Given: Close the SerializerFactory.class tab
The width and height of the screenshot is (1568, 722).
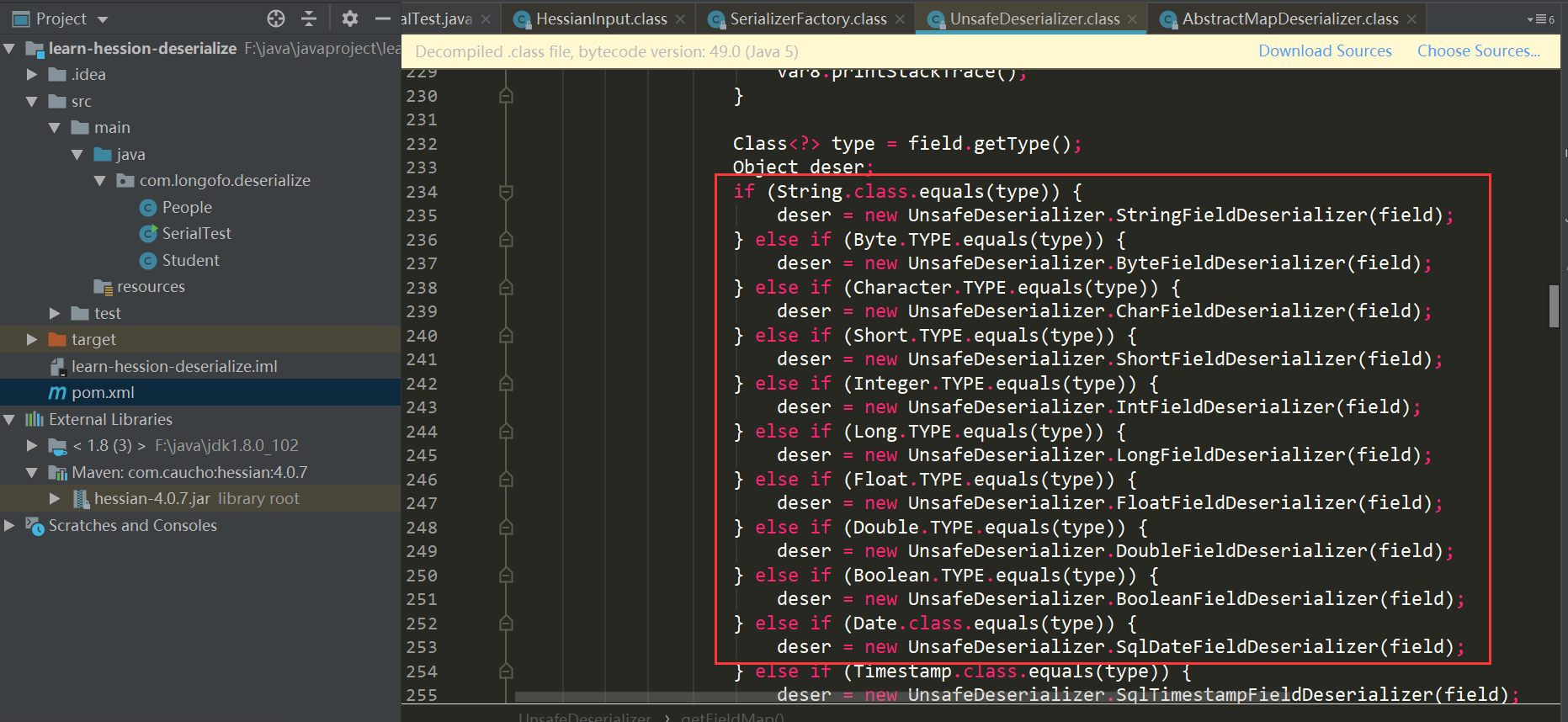Looking at the screenshot, I should 901,19.
